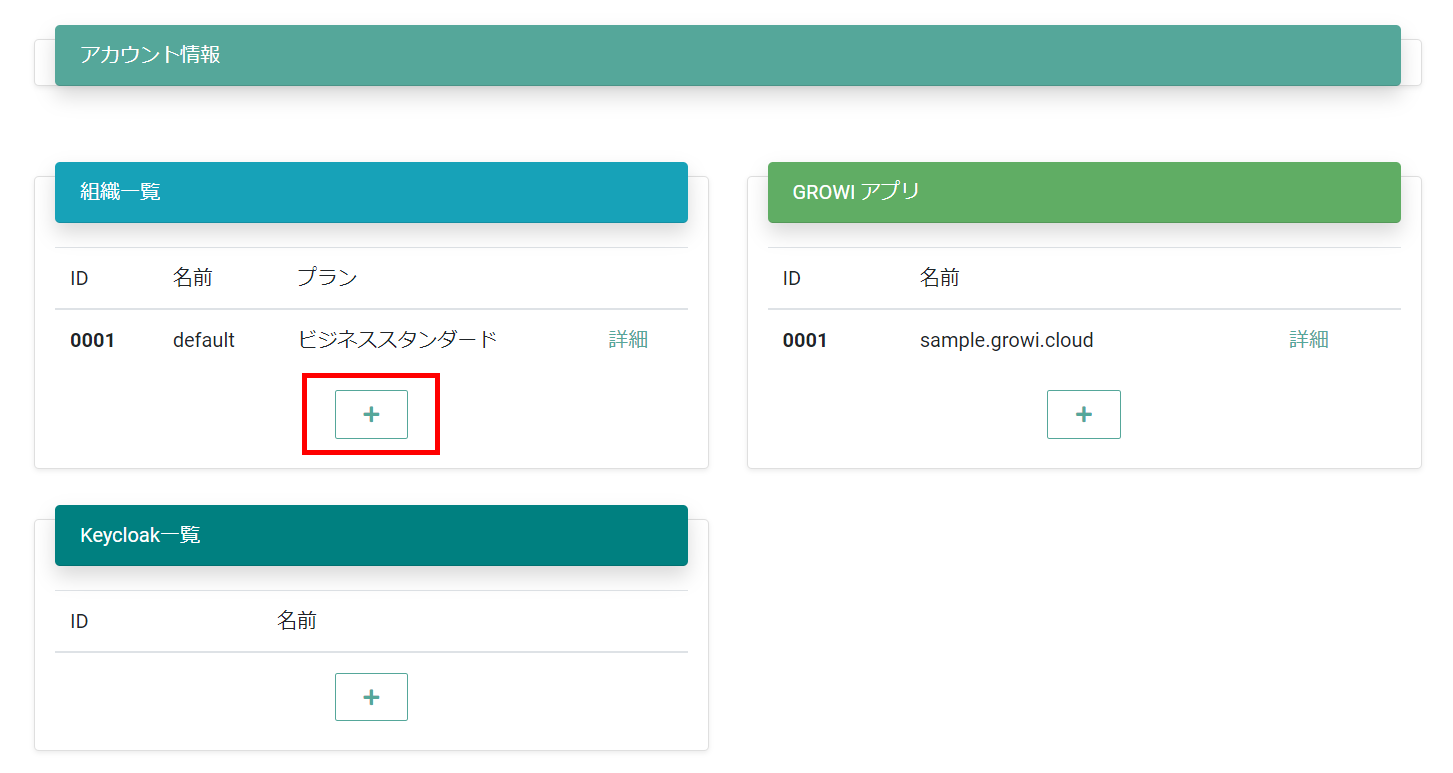Click the Keycloak一覧 card header
This screenshot has width=1453, height=773.
point(371,535)
